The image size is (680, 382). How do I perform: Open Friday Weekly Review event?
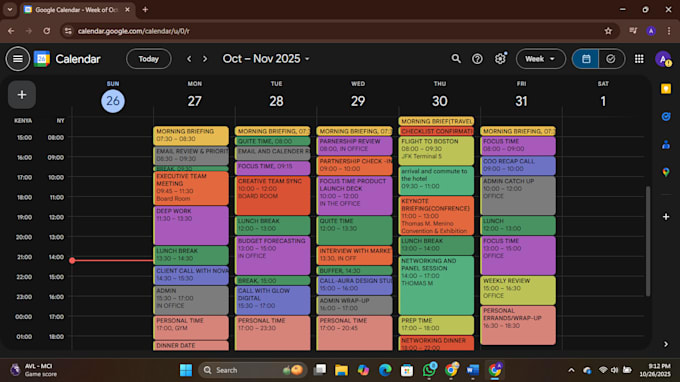click(x=518, y=290)
